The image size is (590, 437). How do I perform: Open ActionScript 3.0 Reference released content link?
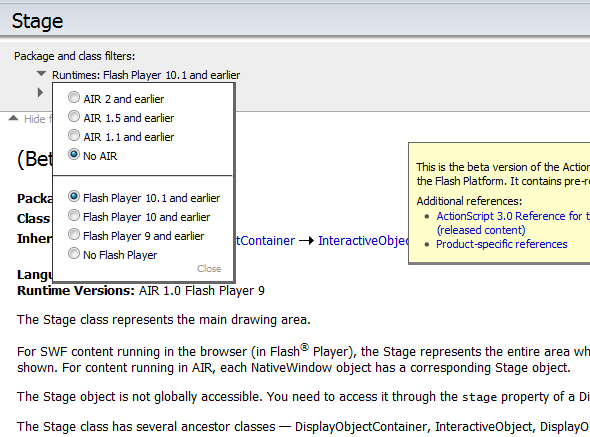coord(513,223)
